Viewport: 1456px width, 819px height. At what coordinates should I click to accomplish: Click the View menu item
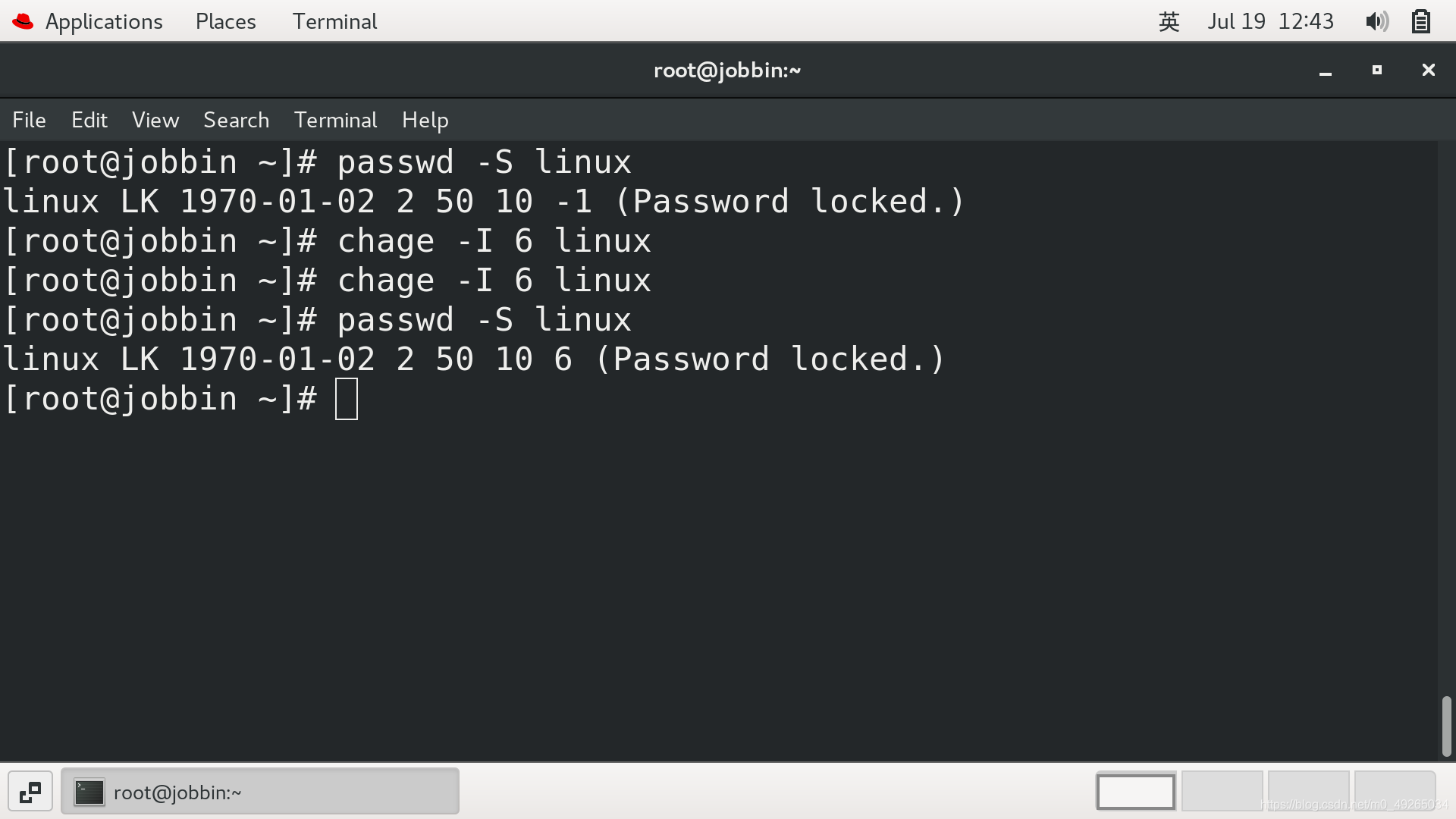point(155,120)
